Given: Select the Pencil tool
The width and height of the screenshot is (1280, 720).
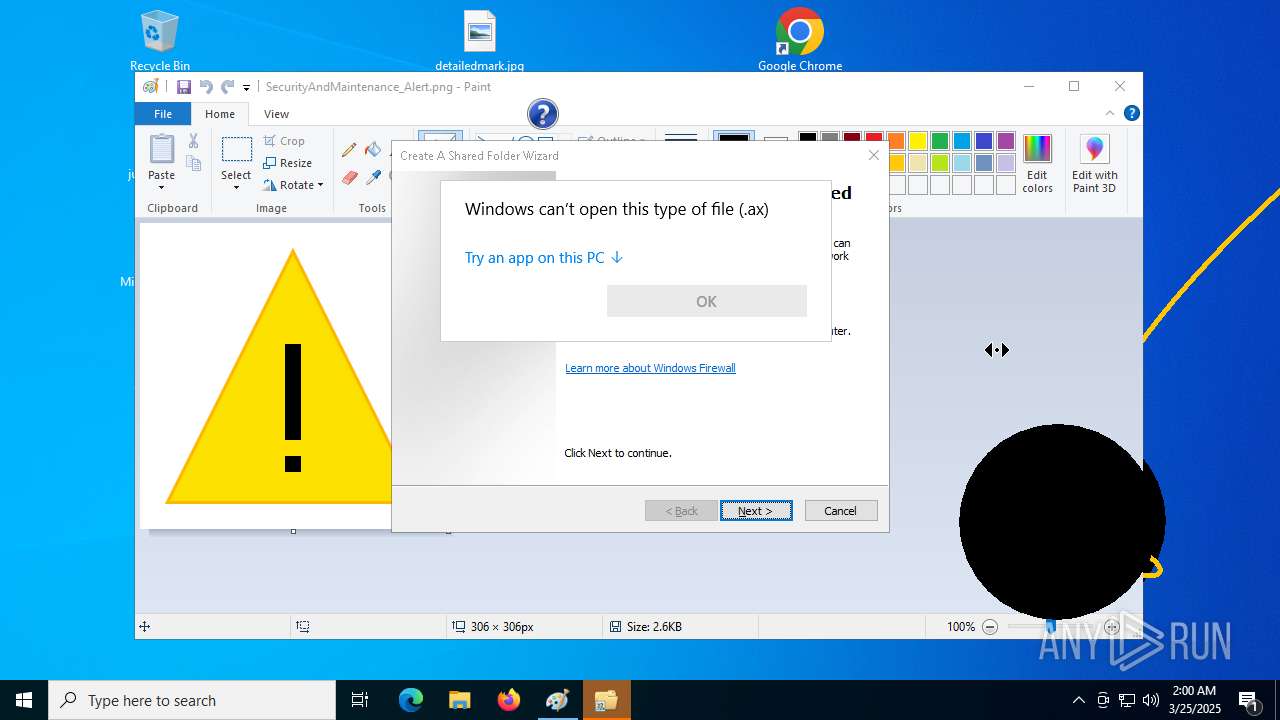Looking at the screenshot, I should point(349,150).
